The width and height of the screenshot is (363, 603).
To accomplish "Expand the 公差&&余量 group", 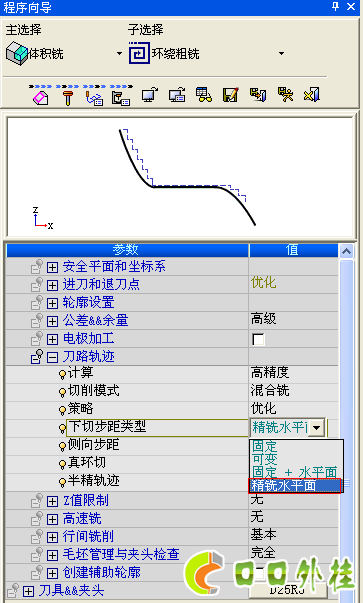I will coord(52,321).
